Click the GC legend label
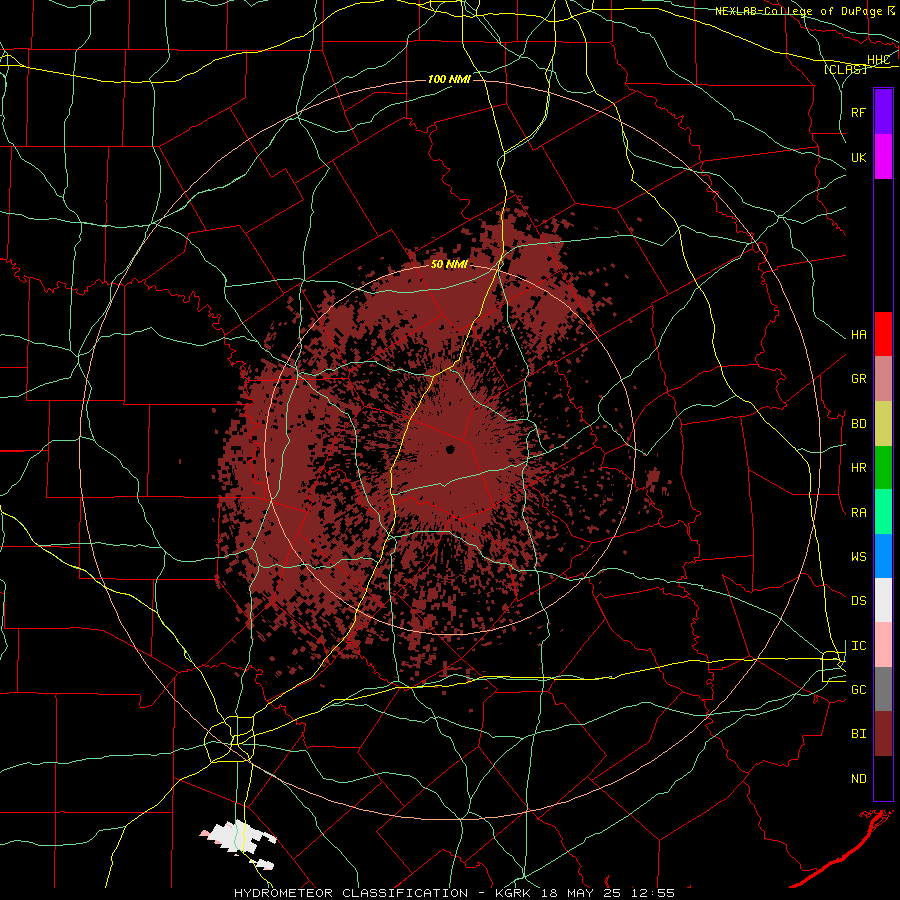 click(858, 690)
